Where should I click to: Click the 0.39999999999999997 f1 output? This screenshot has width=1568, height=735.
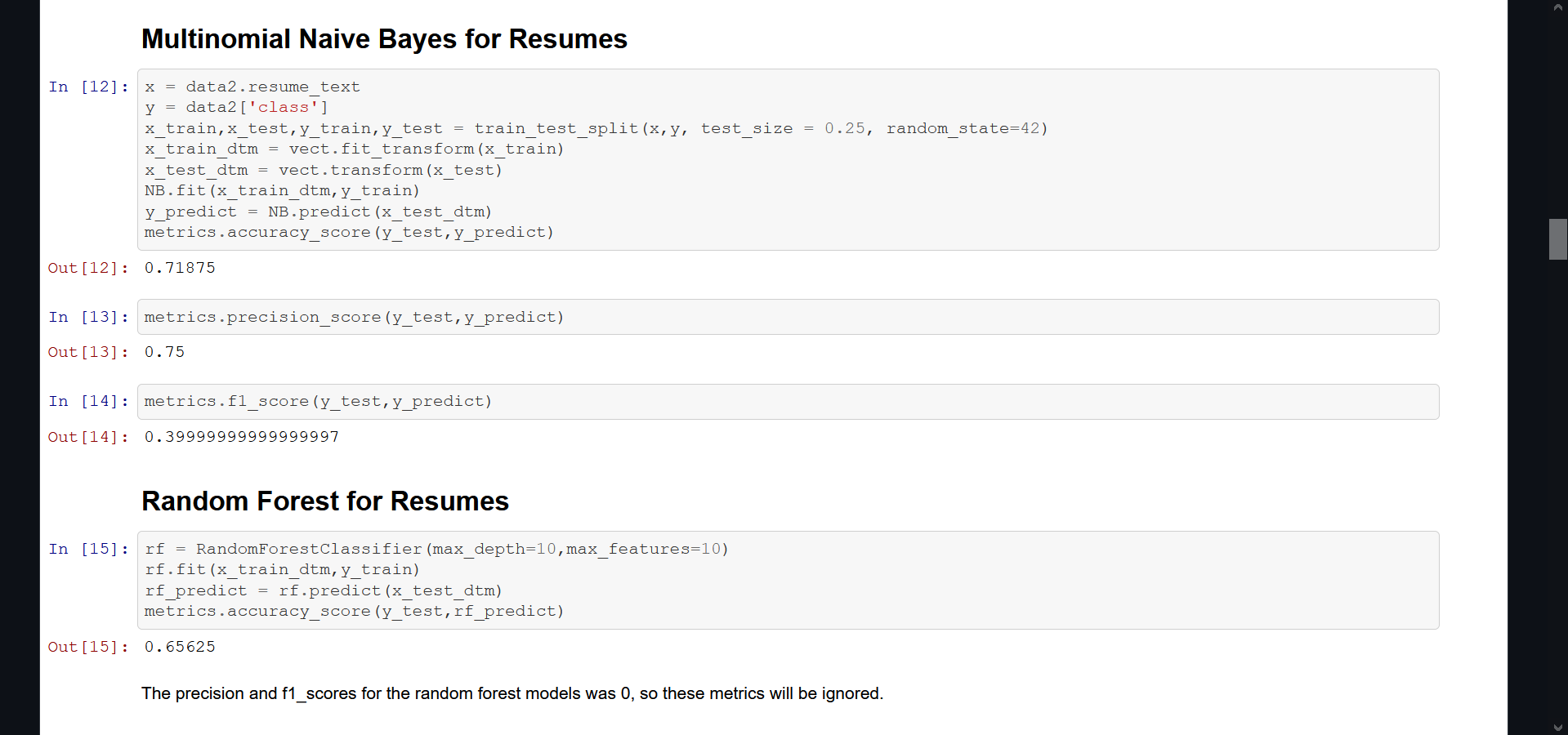(x=241, y=437)
